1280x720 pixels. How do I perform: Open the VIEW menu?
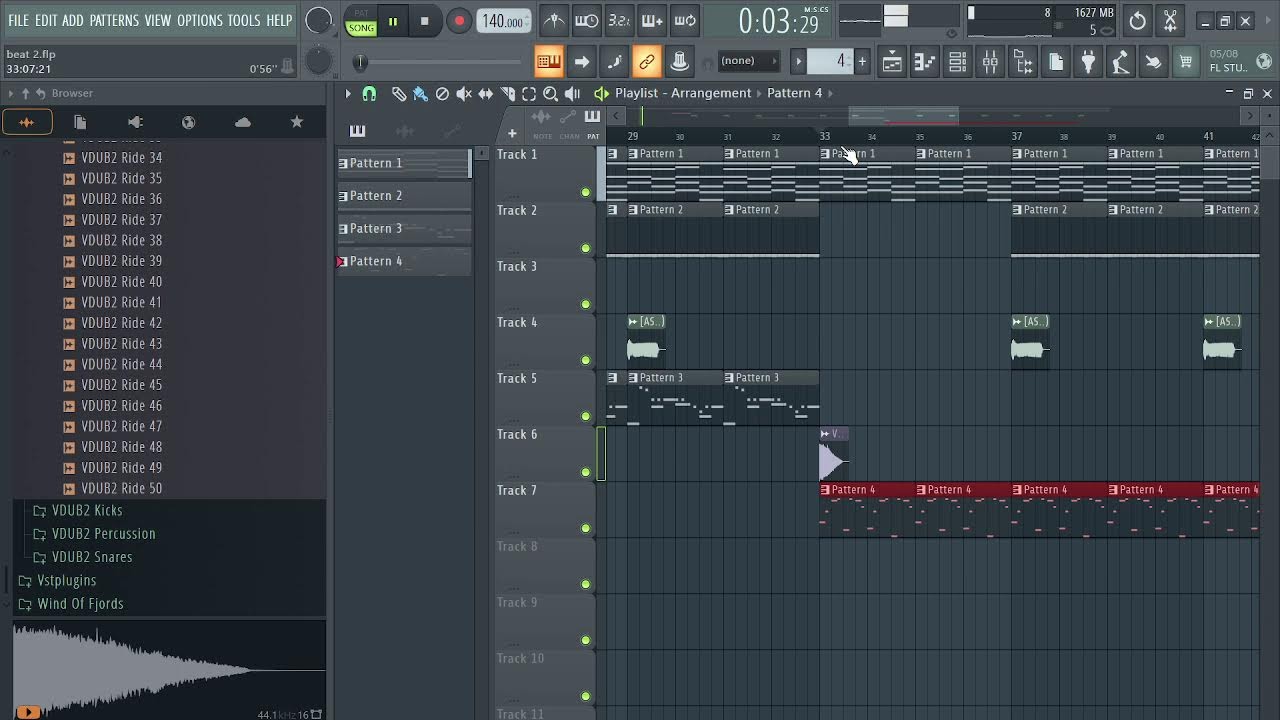158,20
